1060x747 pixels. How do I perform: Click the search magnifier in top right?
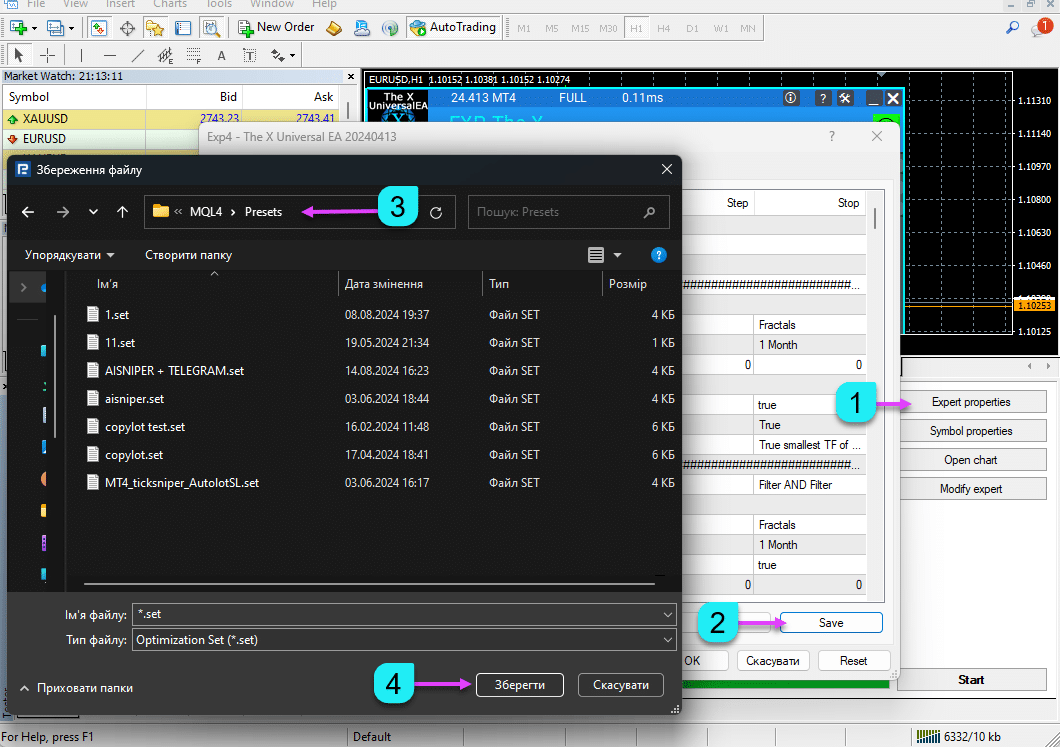point(1013,27)
